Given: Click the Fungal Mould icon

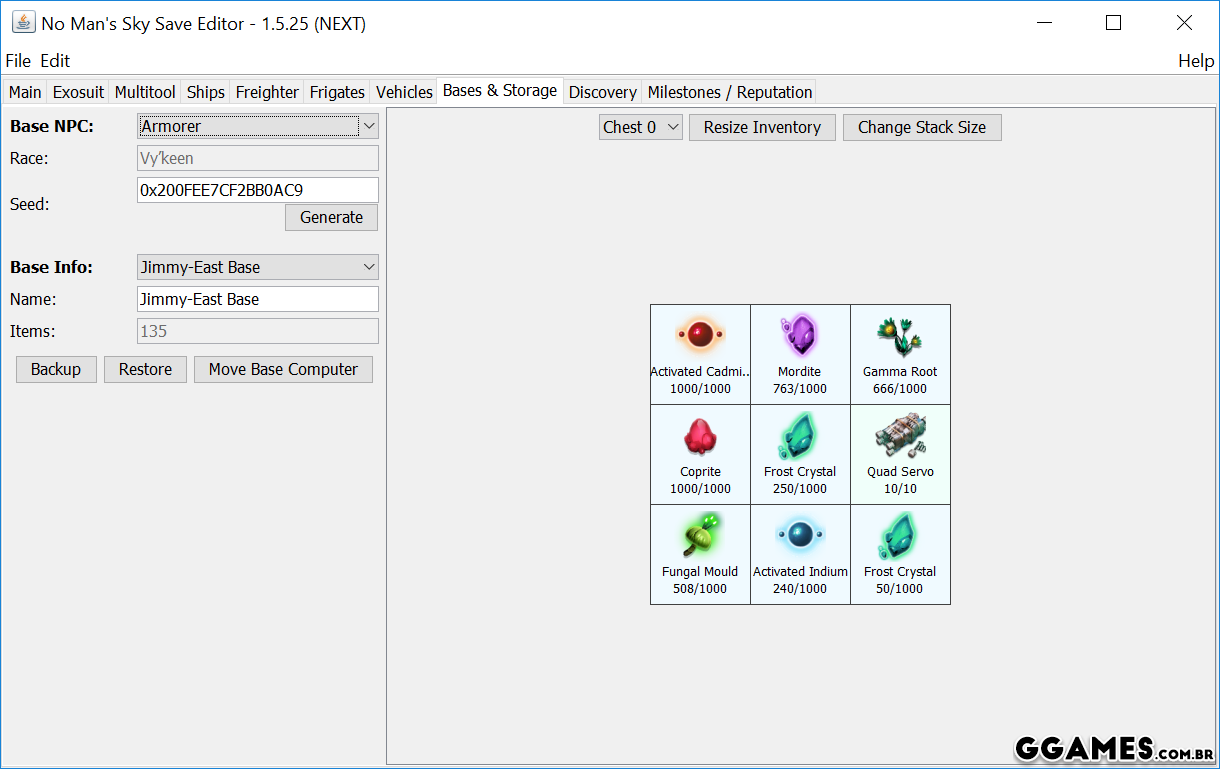Looking at the screenshot, I should click(x=700, y=536).
